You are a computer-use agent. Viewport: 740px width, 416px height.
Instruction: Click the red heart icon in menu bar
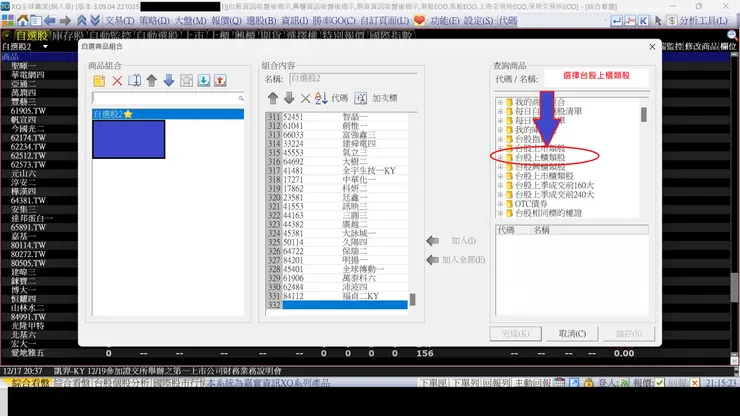click(x=419, y=20)
